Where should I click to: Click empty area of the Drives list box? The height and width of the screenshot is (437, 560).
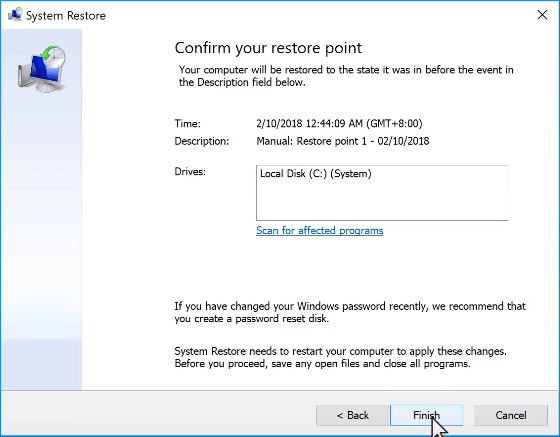[382, 202]
